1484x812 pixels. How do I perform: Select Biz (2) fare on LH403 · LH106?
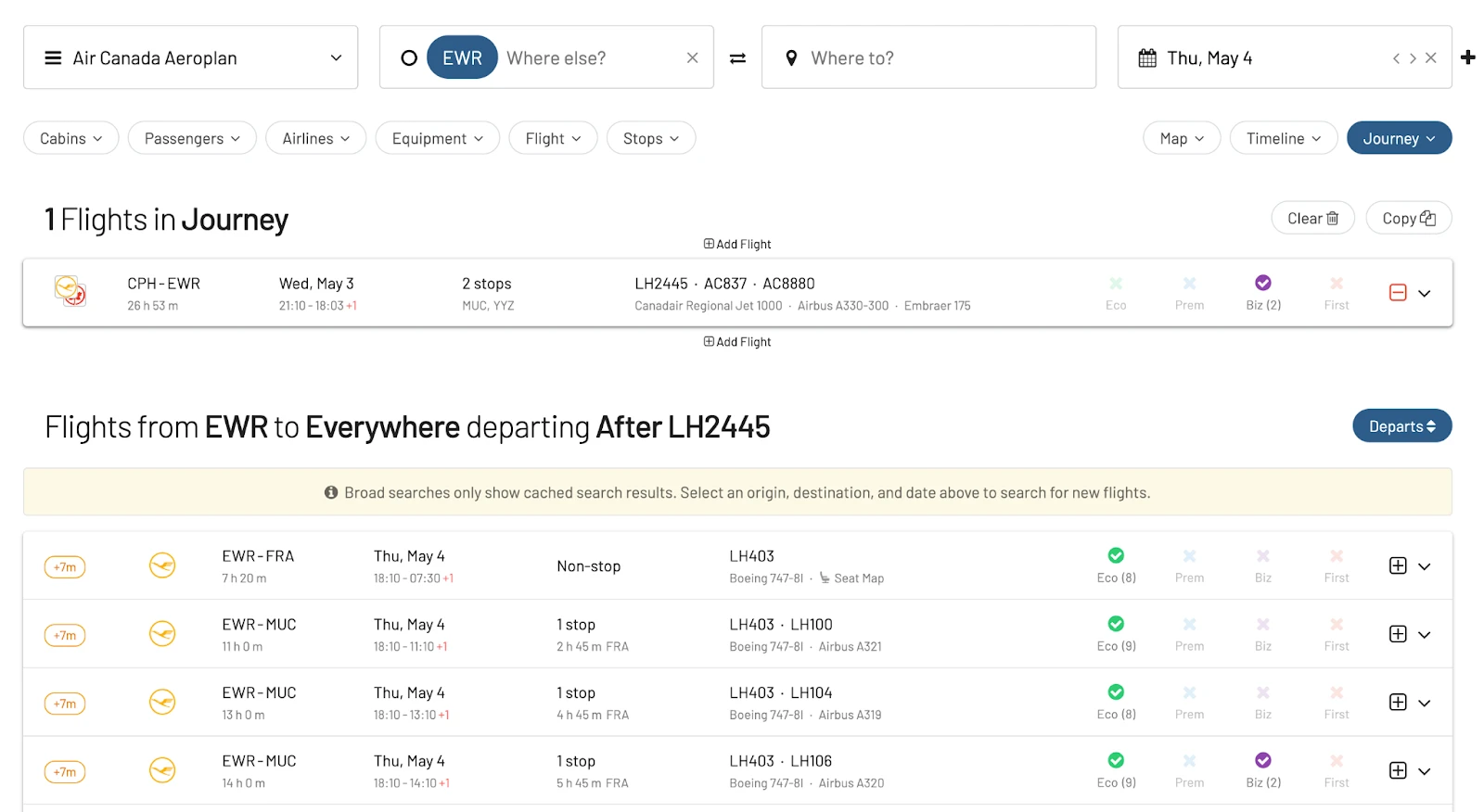click(x=1263, y=770)
